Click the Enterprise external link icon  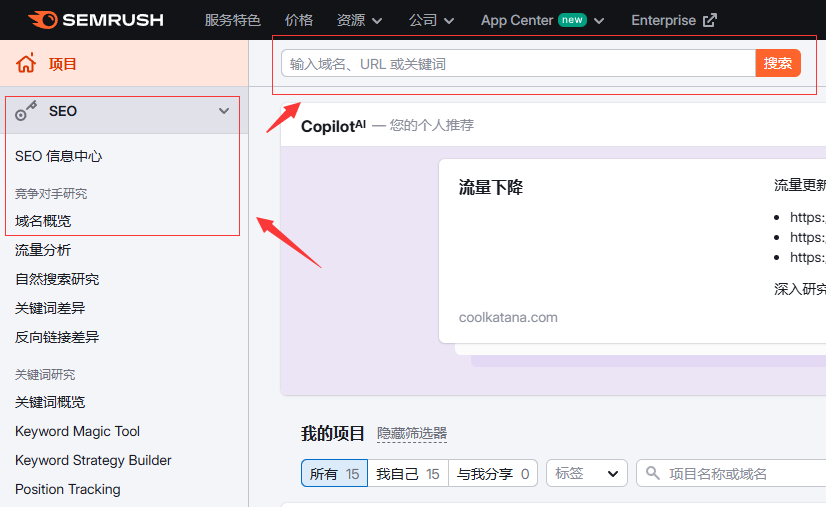[710, 20]
